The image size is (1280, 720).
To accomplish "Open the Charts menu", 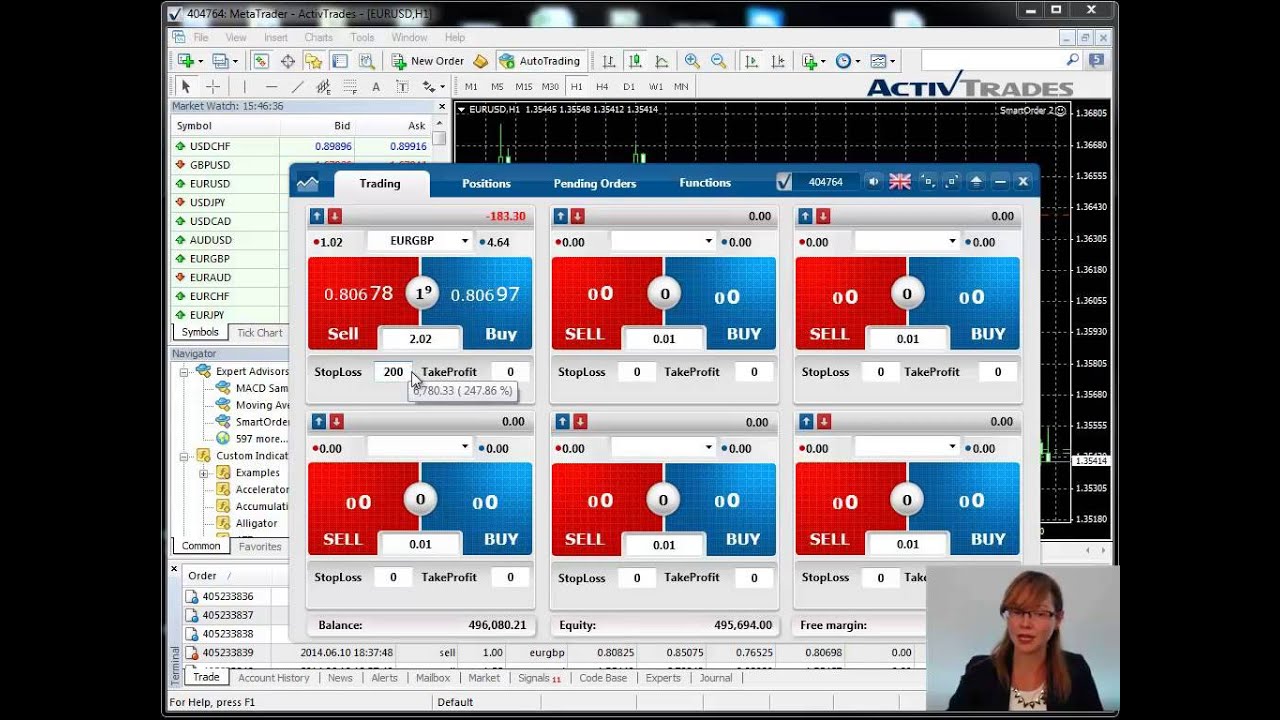I will [319, 37].
